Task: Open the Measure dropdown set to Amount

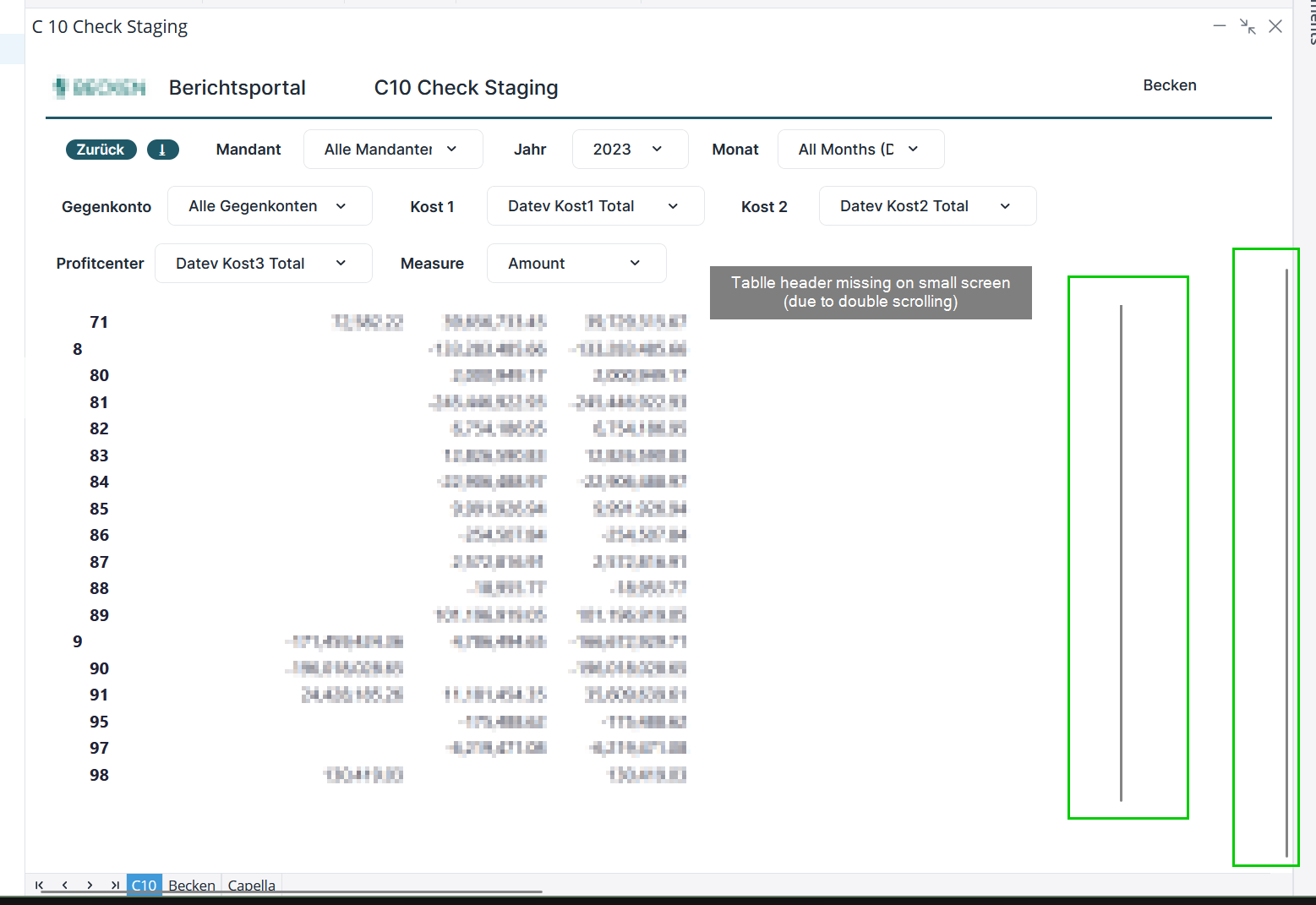Action: click(576, 264)
